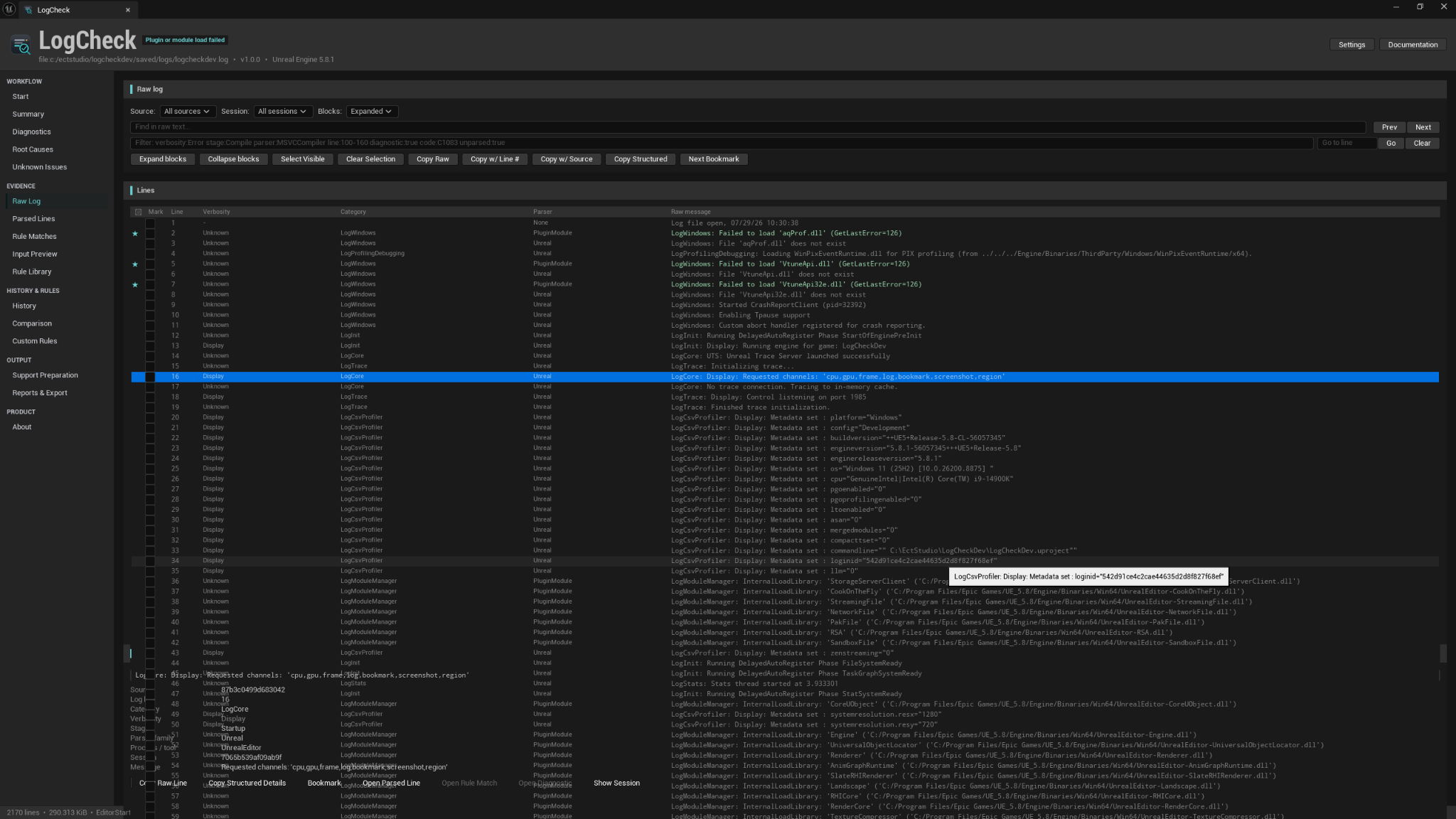Tick the checkbox for line 3
Viewport: 1456px width, 819px height.
[x=150, y=243]
